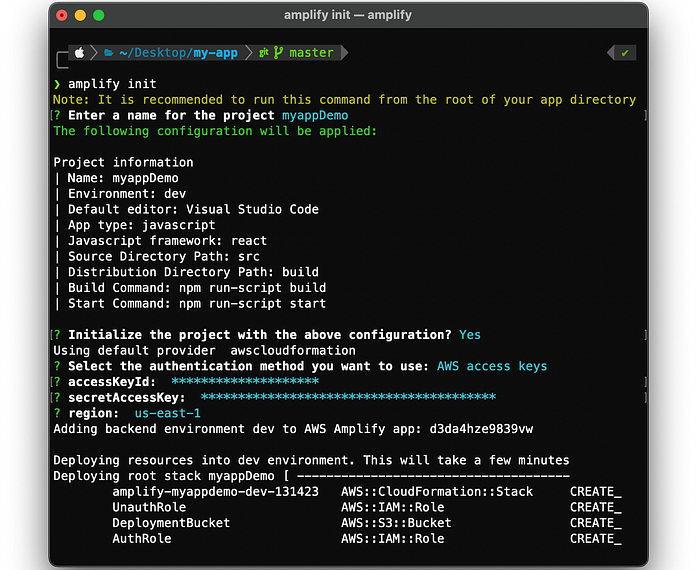The image size is (700, 570).
Task: Click the 'master' branch name
Action: pos(311,53)
